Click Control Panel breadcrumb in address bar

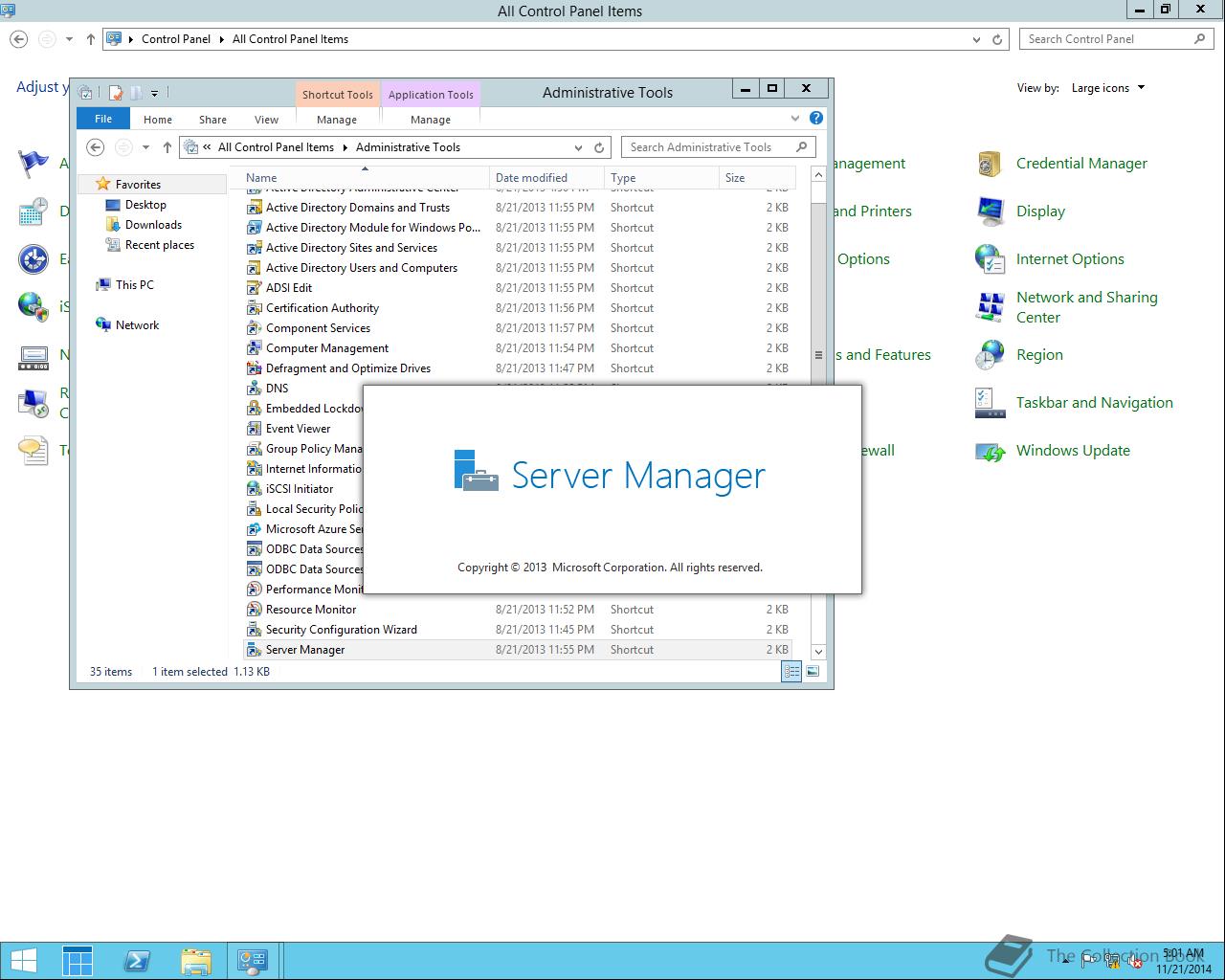click(176, 39)
